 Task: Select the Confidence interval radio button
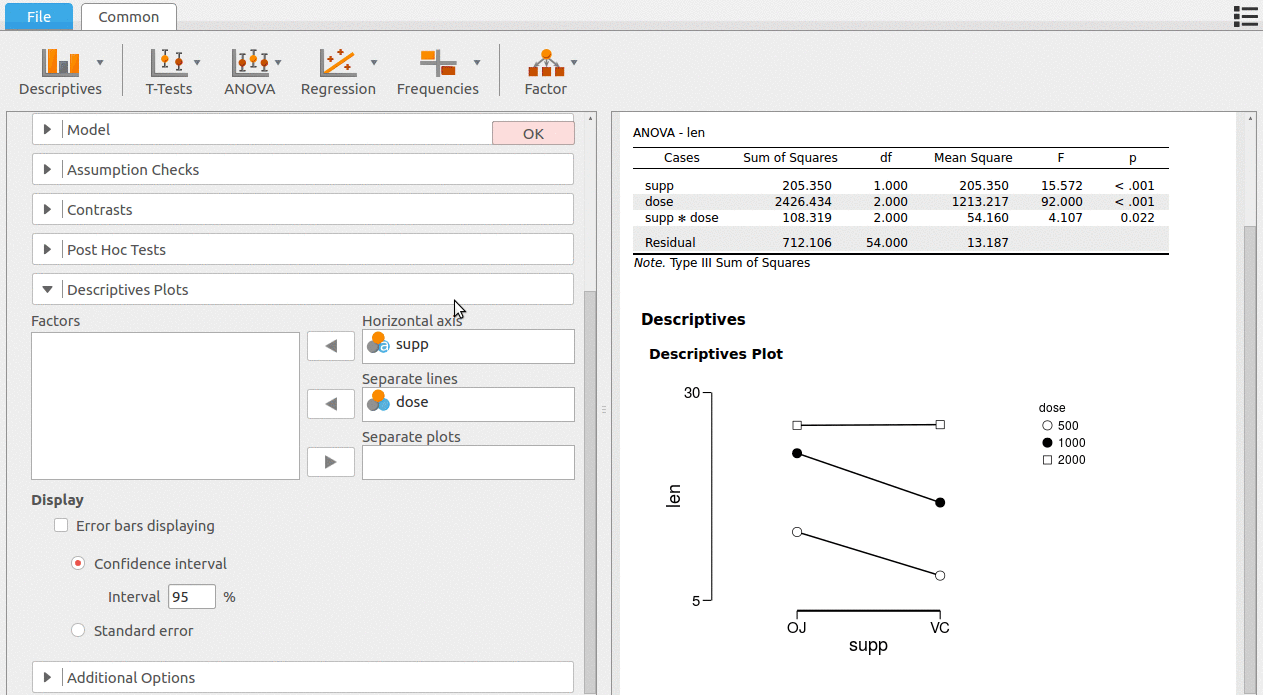pos(78,563)
